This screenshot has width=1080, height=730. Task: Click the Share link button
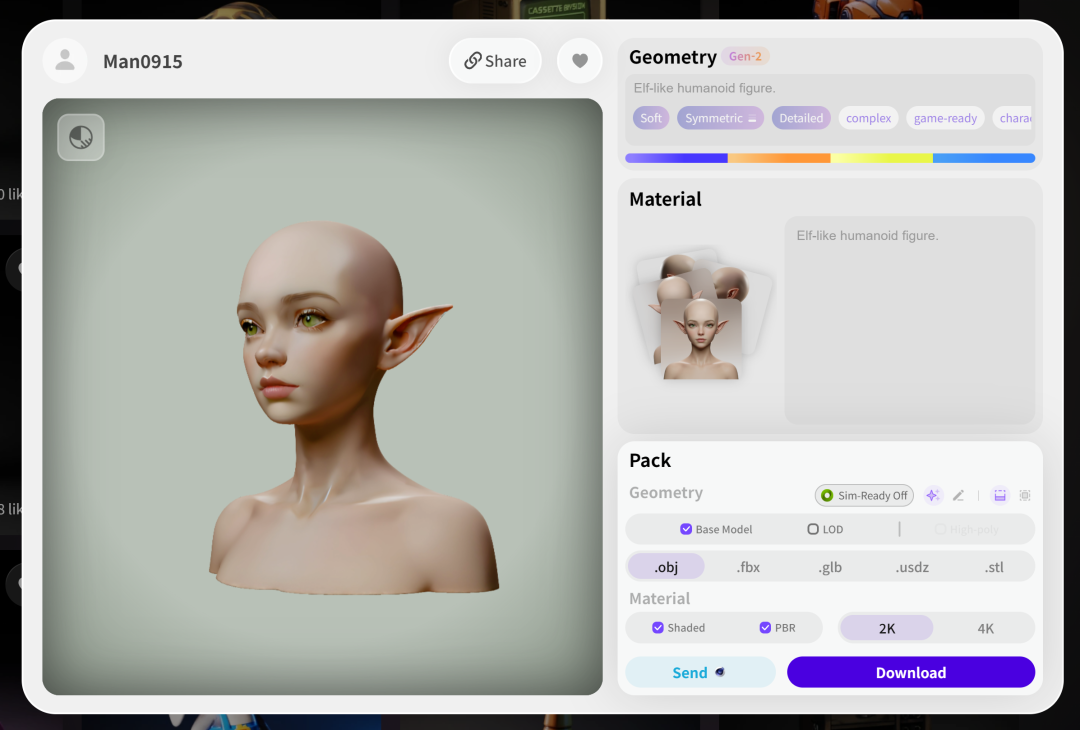495,61
